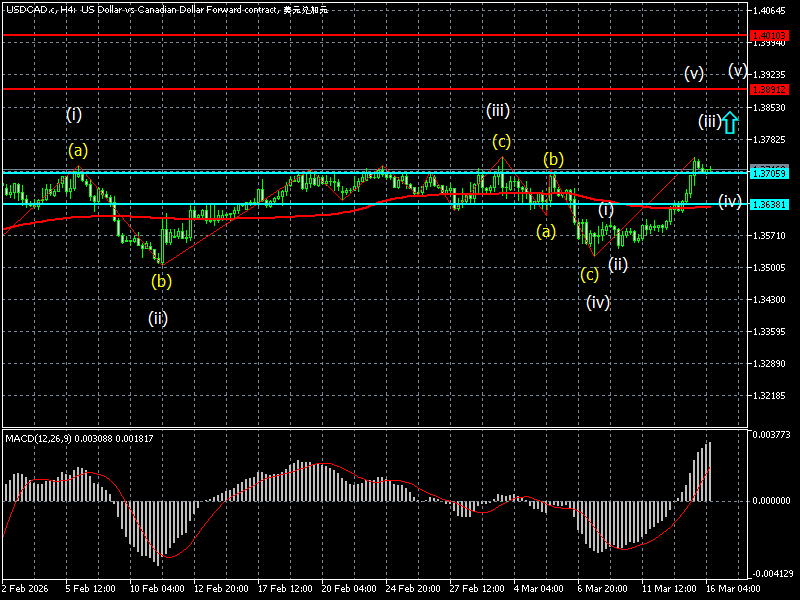
Task: Click the cyan 1.37059 price tag
Action: pyautogui.click(x=769, y=173)
